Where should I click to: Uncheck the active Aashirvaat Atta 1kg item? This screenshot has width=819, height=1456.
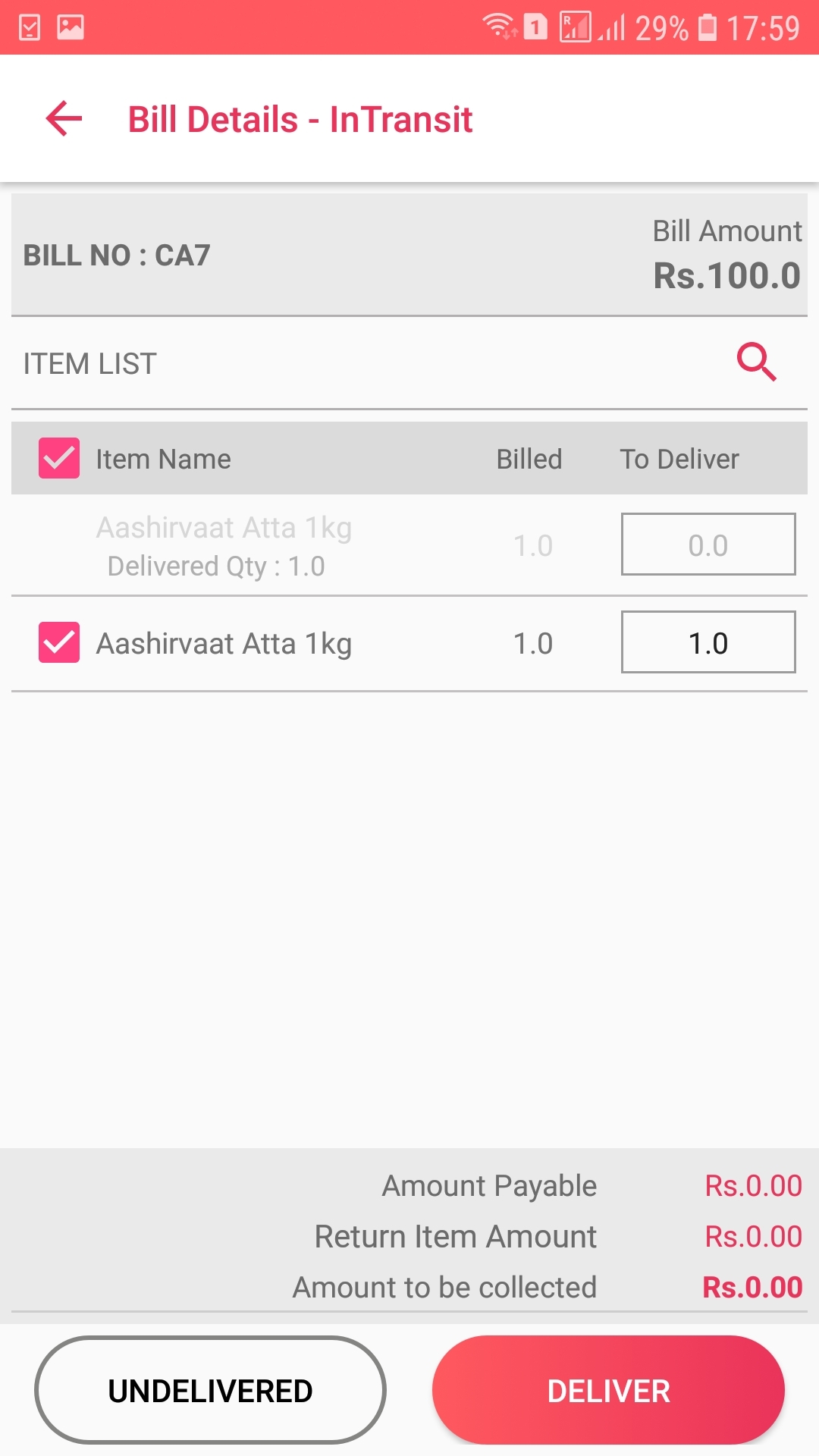59,642
